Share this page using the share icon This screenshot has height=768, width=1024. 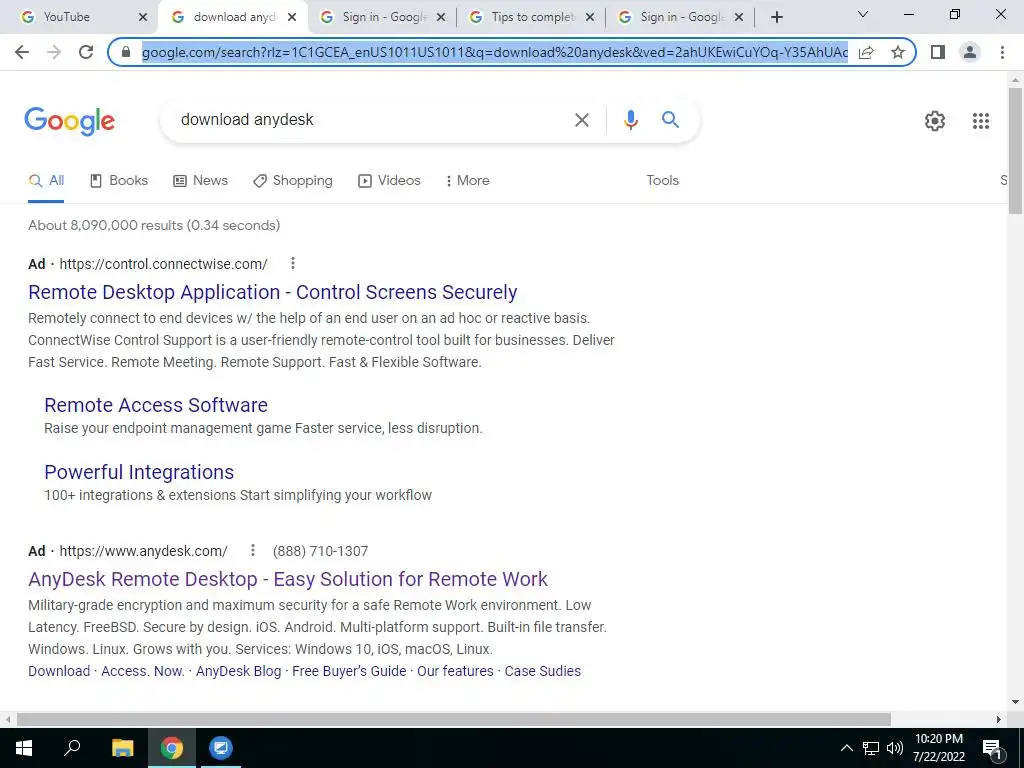pos(866,52)
